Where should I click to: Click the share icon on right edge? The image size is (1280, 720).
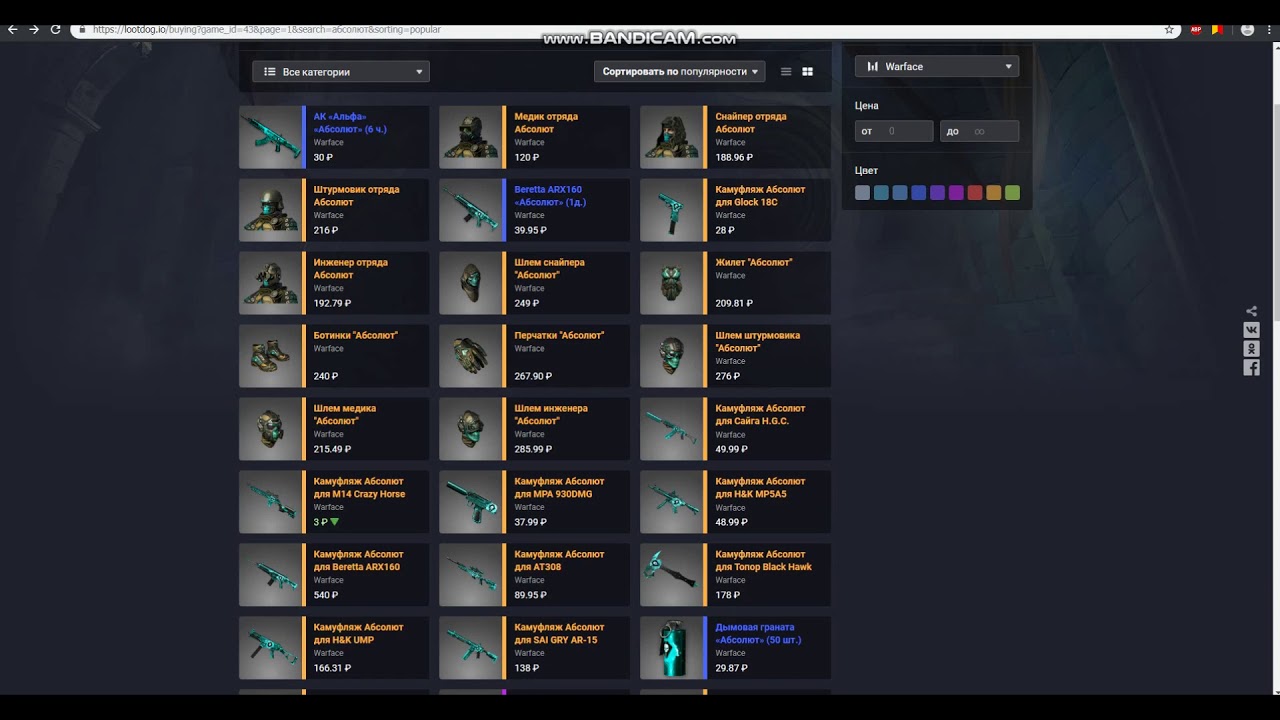[x=1251, y=311]
